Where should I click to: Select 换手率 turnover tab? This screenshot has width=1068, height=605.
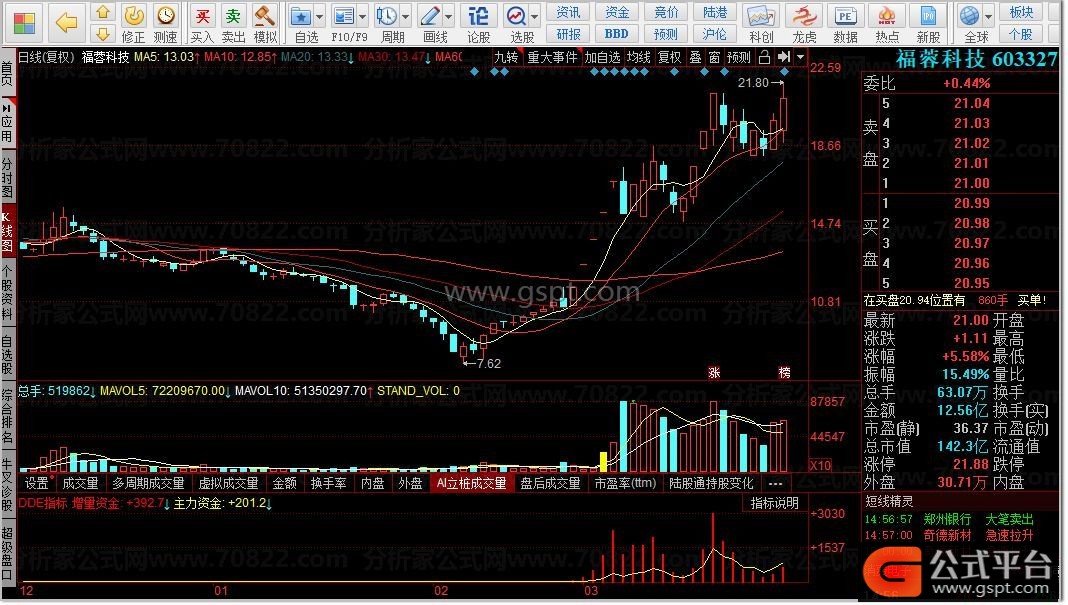328,483
